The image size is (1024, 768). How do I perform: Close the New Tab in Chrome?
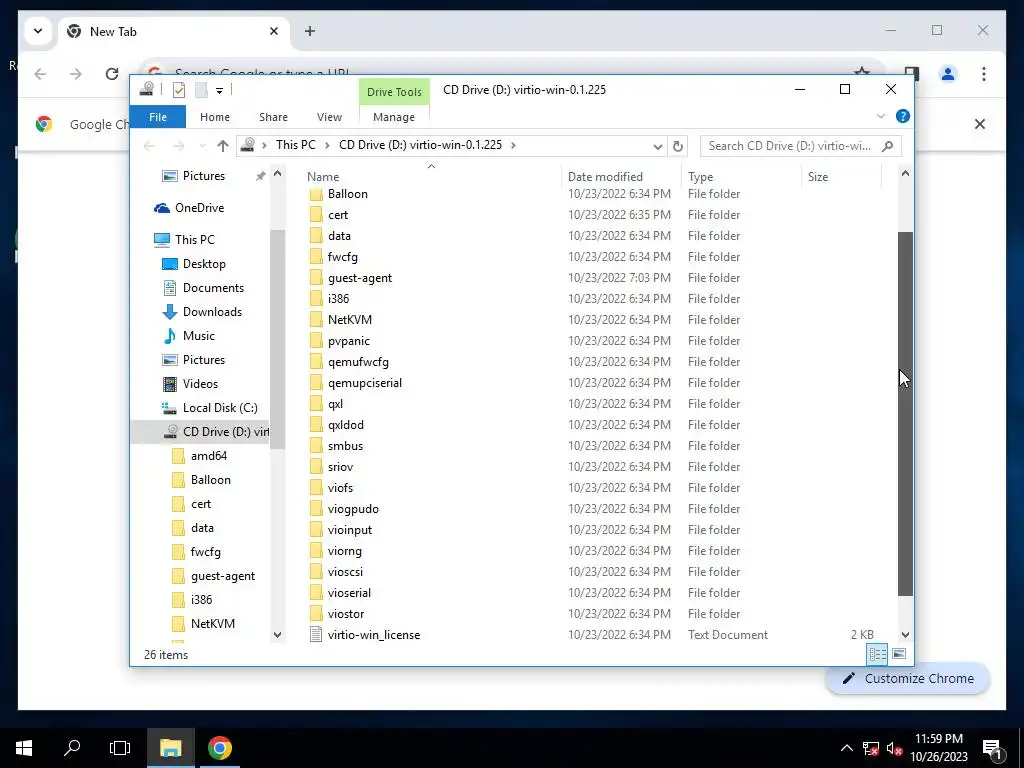pos(274,31)
